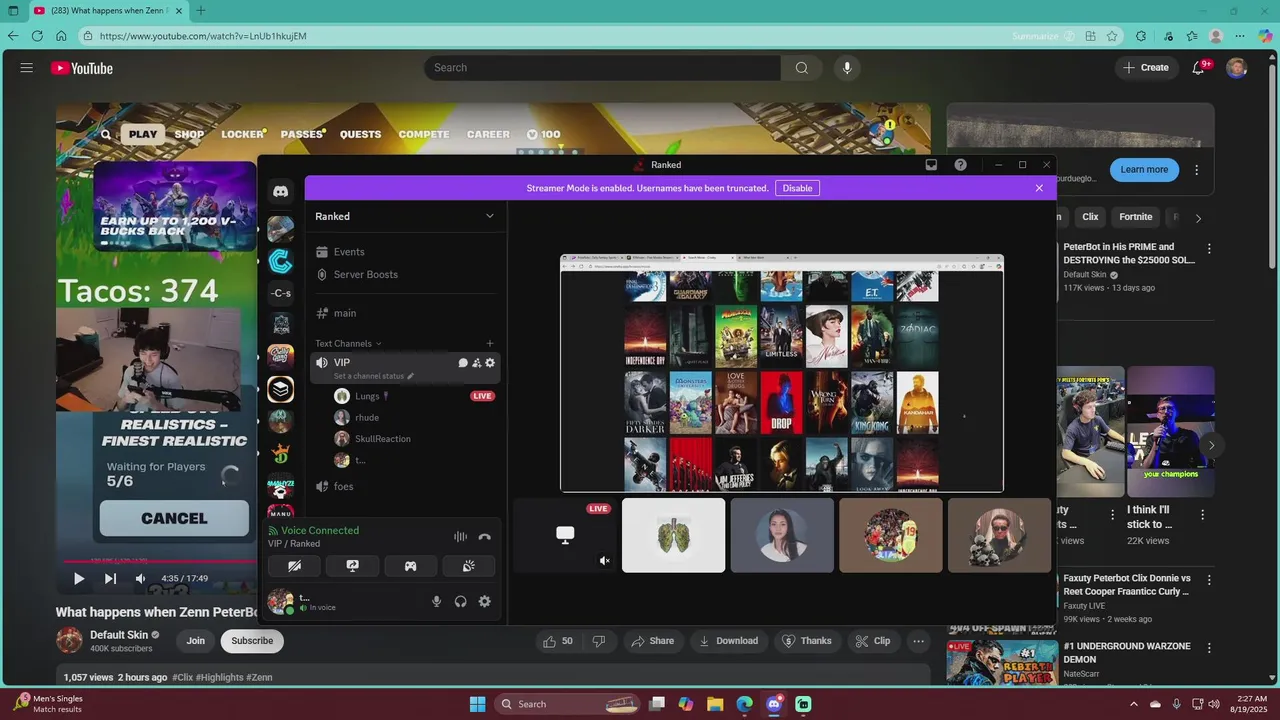
Task: Search with voice microphone on YouTube
Action: tap(847, 68)
